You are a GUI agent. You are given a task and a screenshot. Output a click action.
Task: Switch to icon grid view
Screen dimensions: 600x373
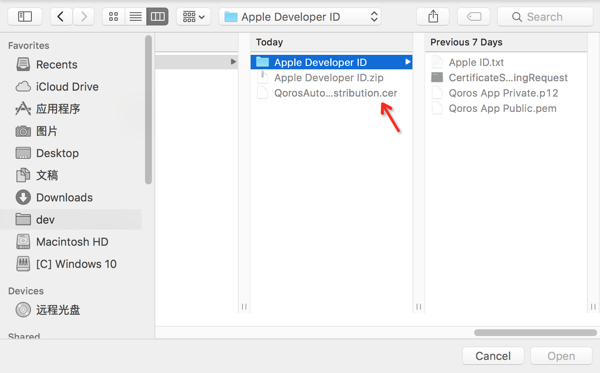pos(113,16)
